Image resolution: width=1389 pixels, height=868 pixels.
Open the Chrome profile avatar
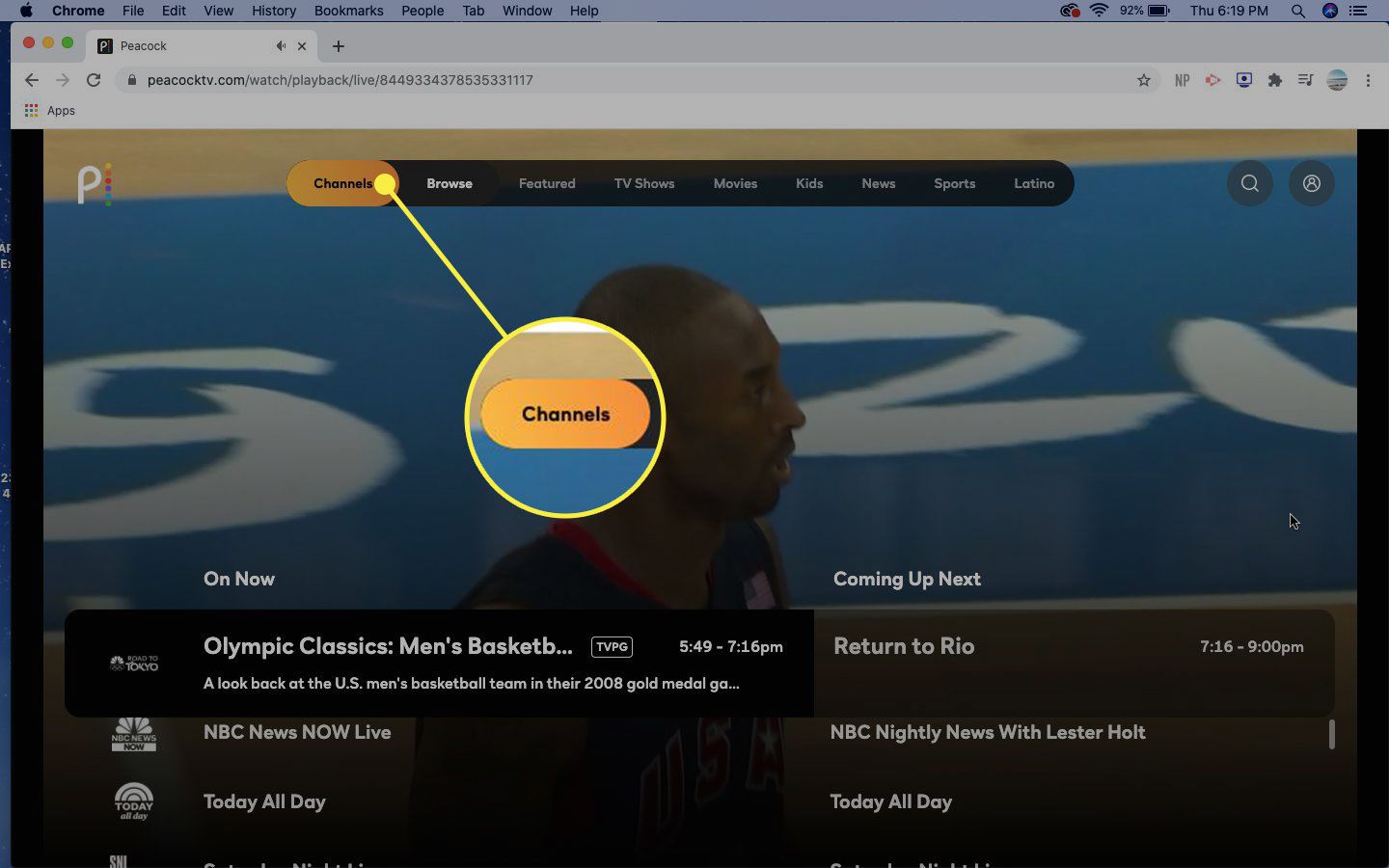point(1337,80)
